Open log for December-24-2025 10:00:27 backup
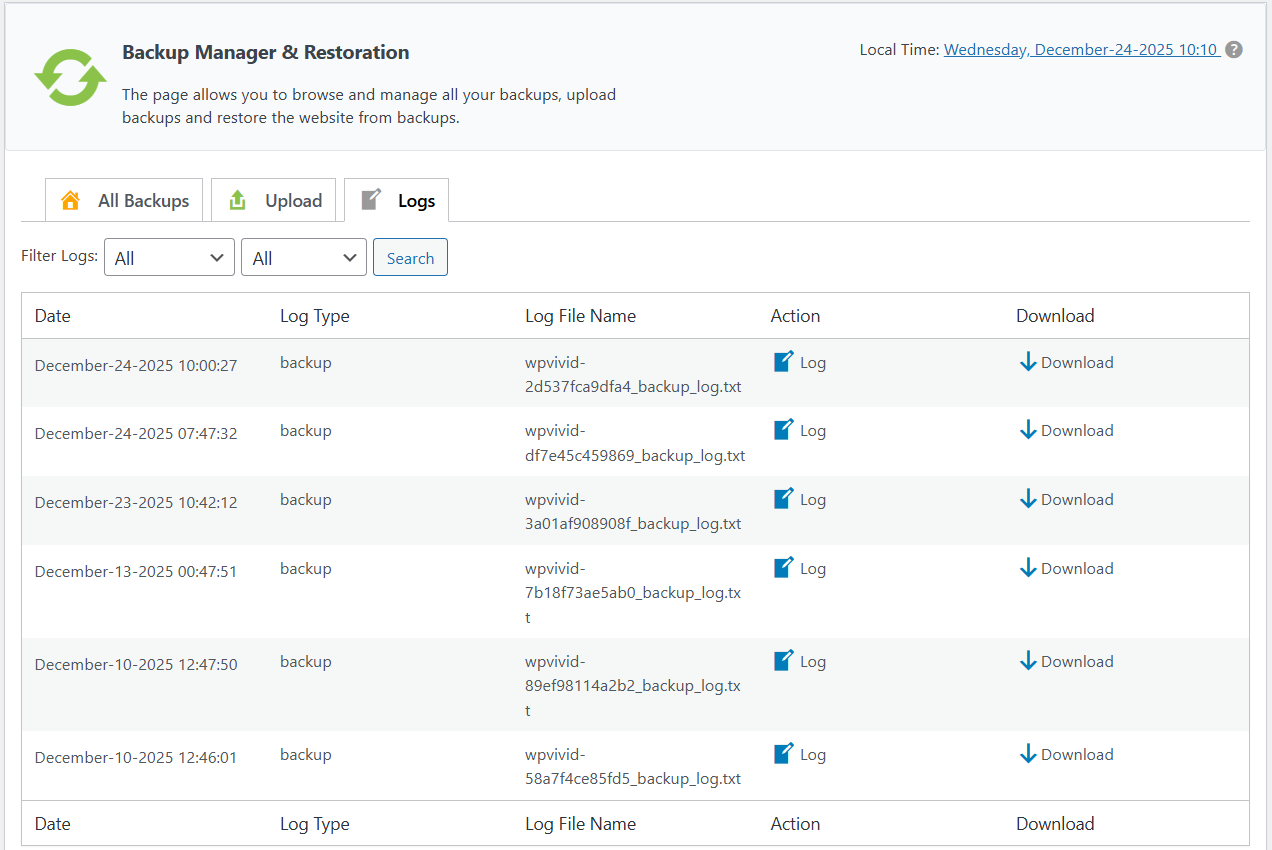Image resolution: width=1272 pixels, height=850 pixels. [x=799, y=362]
